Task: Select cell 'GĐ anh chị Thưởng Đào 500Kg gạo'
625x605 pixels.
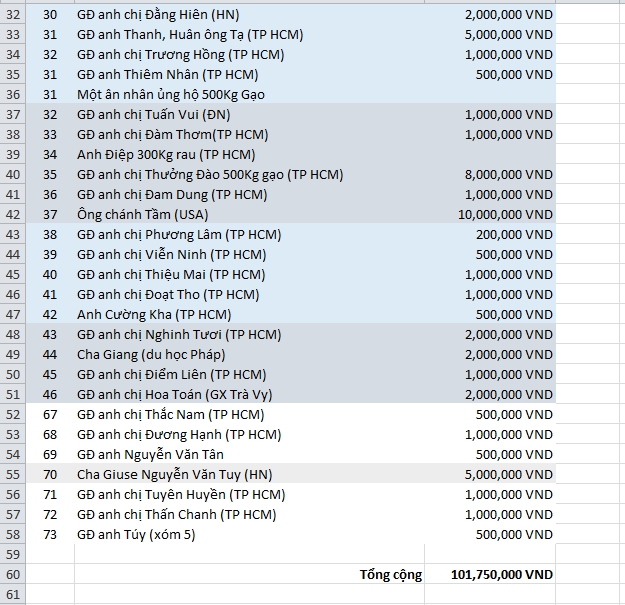Action: 250,175
